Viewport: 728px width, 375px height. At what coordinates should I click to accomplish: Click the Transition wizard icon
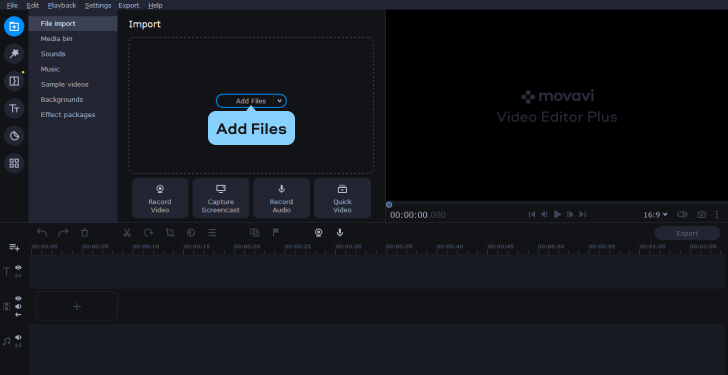pyautogui.click(x=254, y=233)
